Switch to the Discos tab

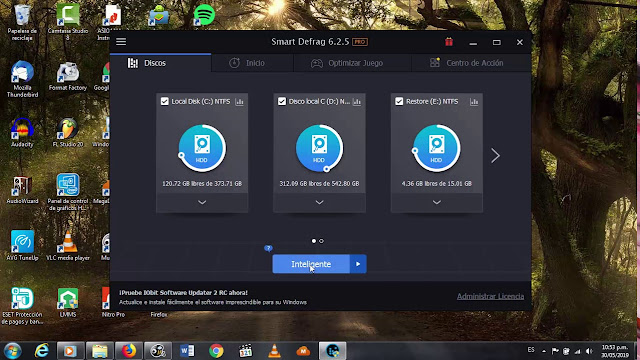160,63
